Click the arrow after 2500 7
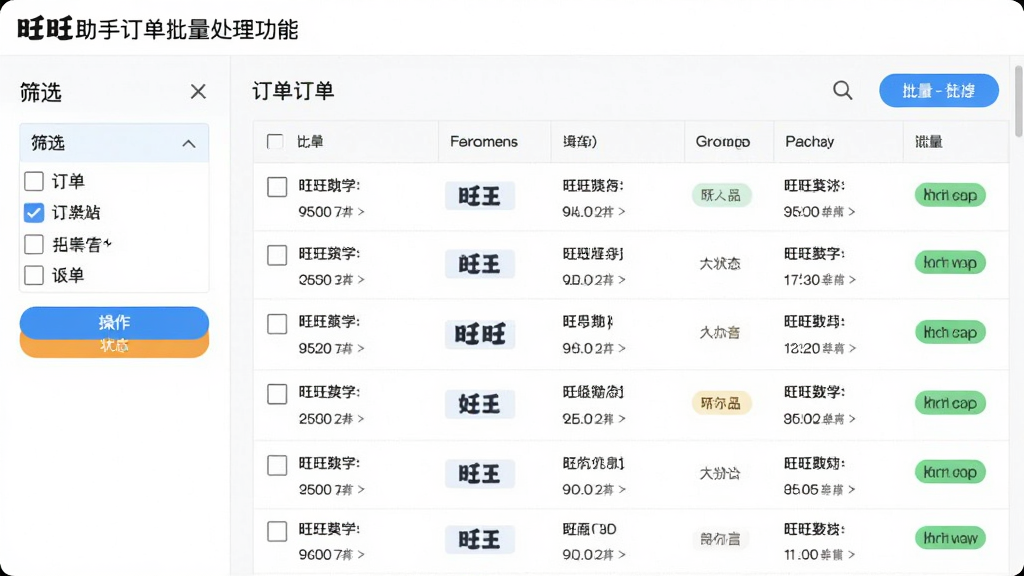 361,489
